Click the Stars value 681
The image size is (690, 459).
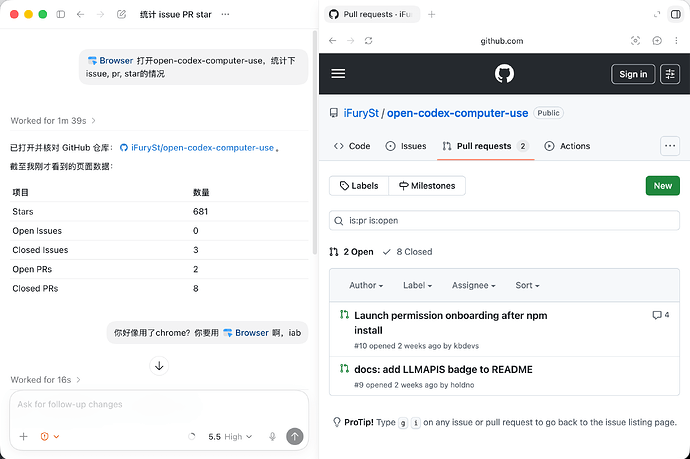tap(200, 212)
